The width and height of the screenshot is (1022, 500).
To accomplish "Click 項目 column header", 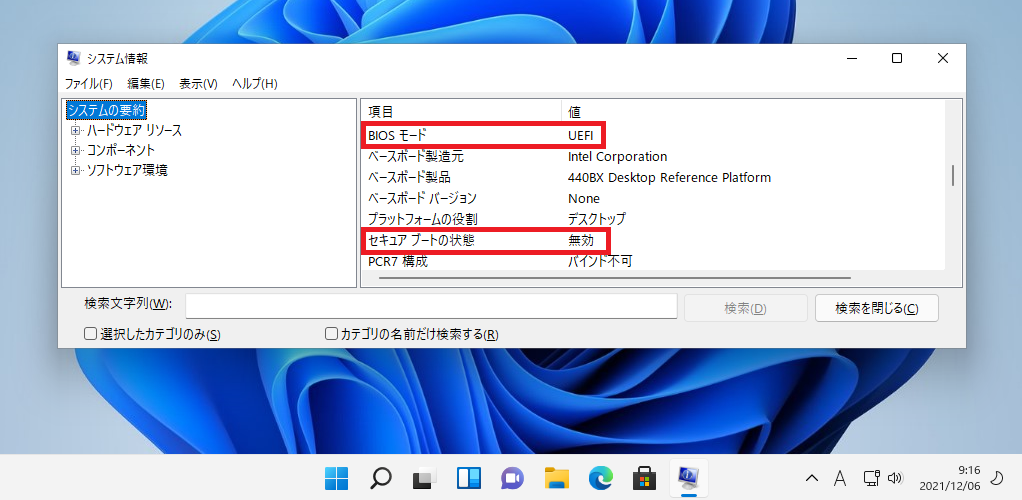I will 461,111.
